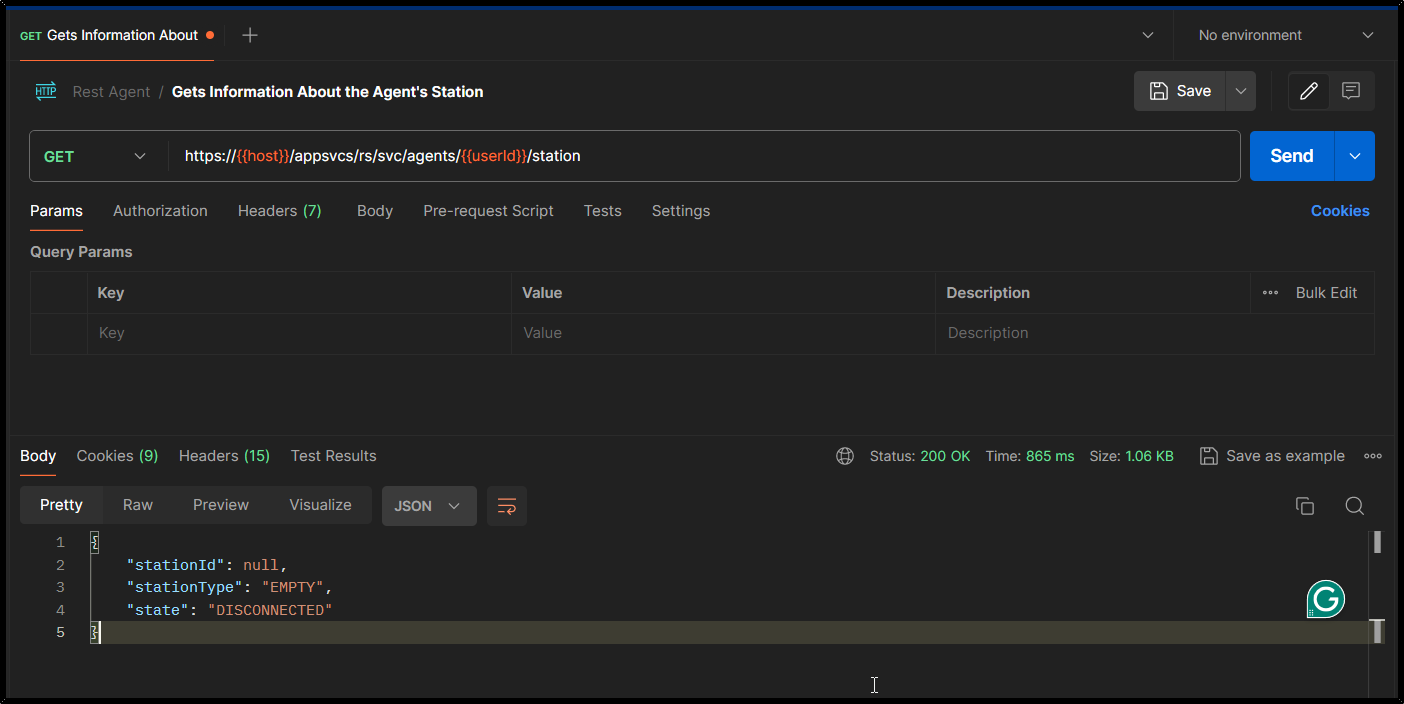
Task: Open the Tests tab
Action: pos(603,211)
